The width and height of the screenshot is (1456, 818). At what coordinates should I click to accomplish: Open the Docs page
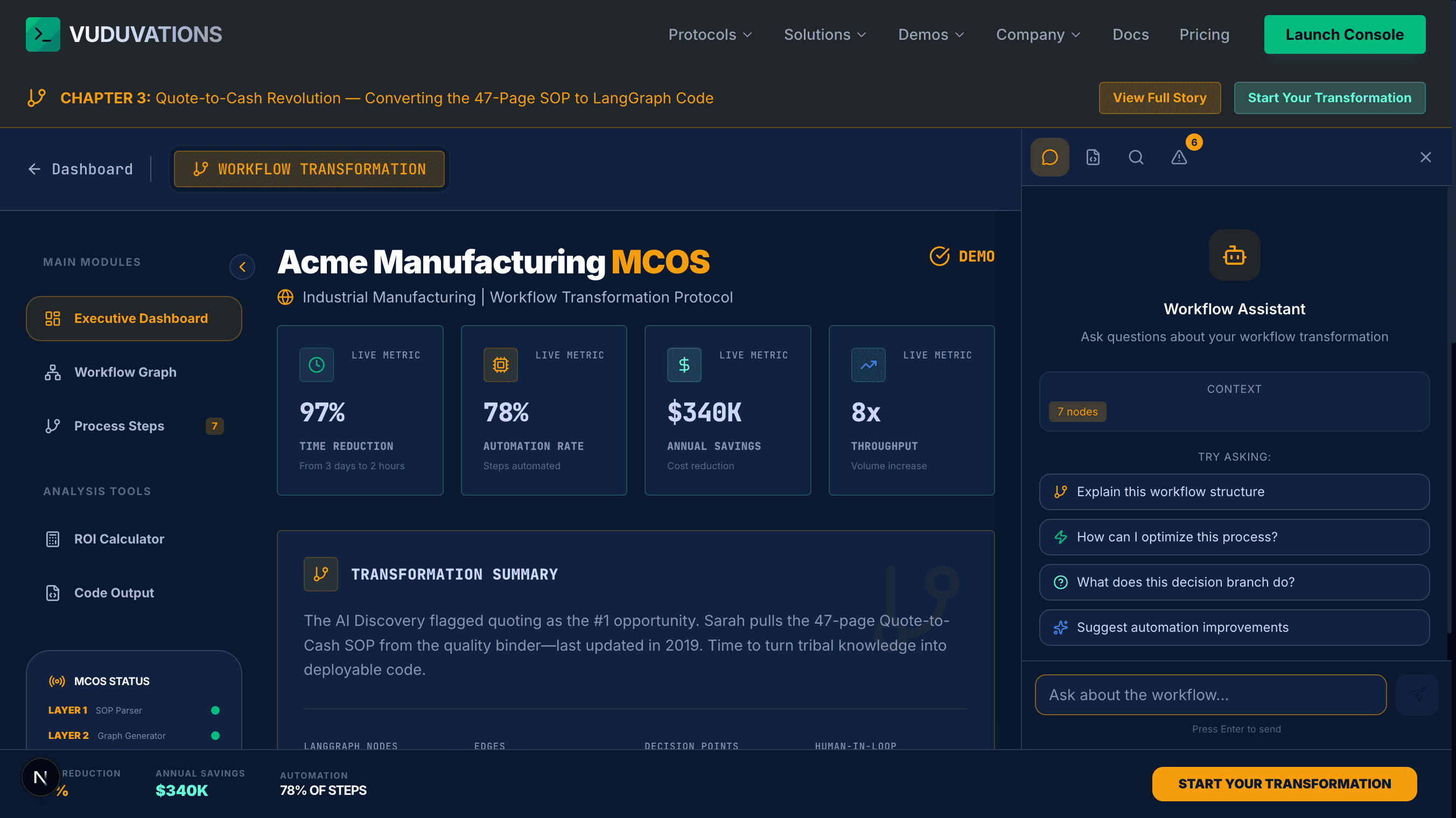point(1130,34)
